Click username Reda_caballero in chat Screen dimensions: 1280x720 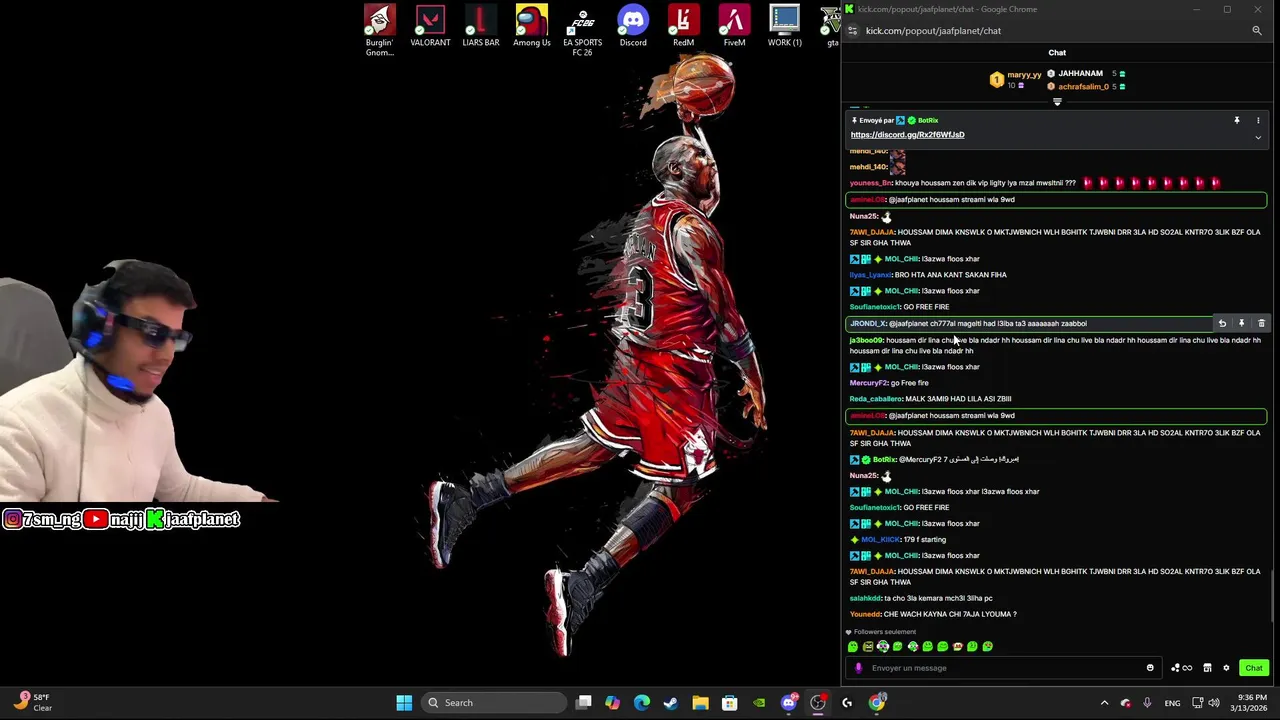(875, 399)
